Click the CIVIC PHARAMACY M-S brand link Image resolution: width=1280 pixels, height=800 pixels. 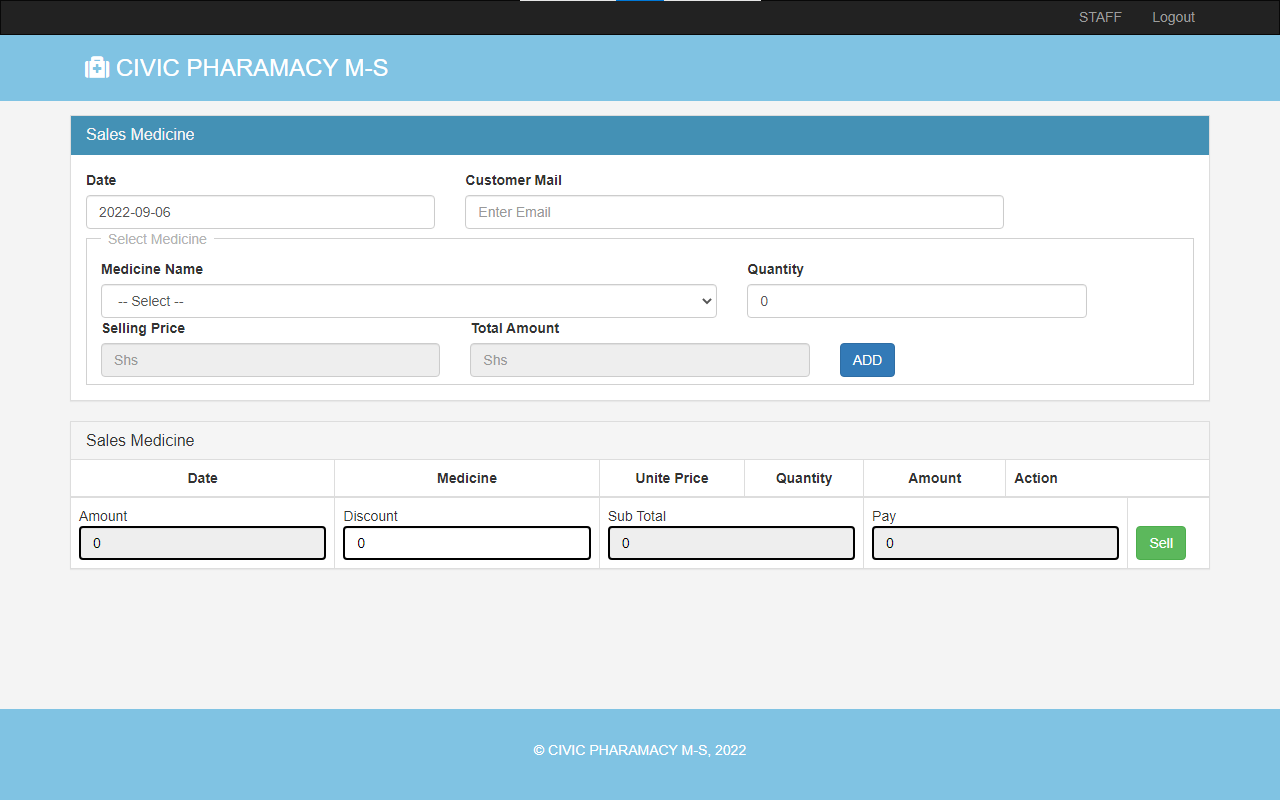coord(236,68)
